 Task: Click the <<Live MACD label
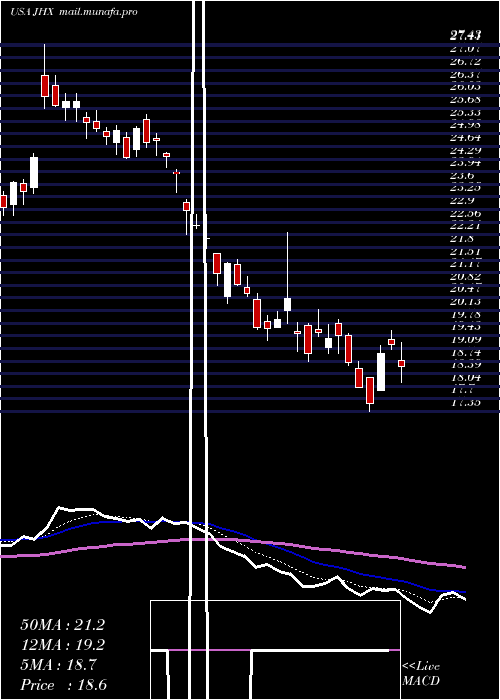421,674
